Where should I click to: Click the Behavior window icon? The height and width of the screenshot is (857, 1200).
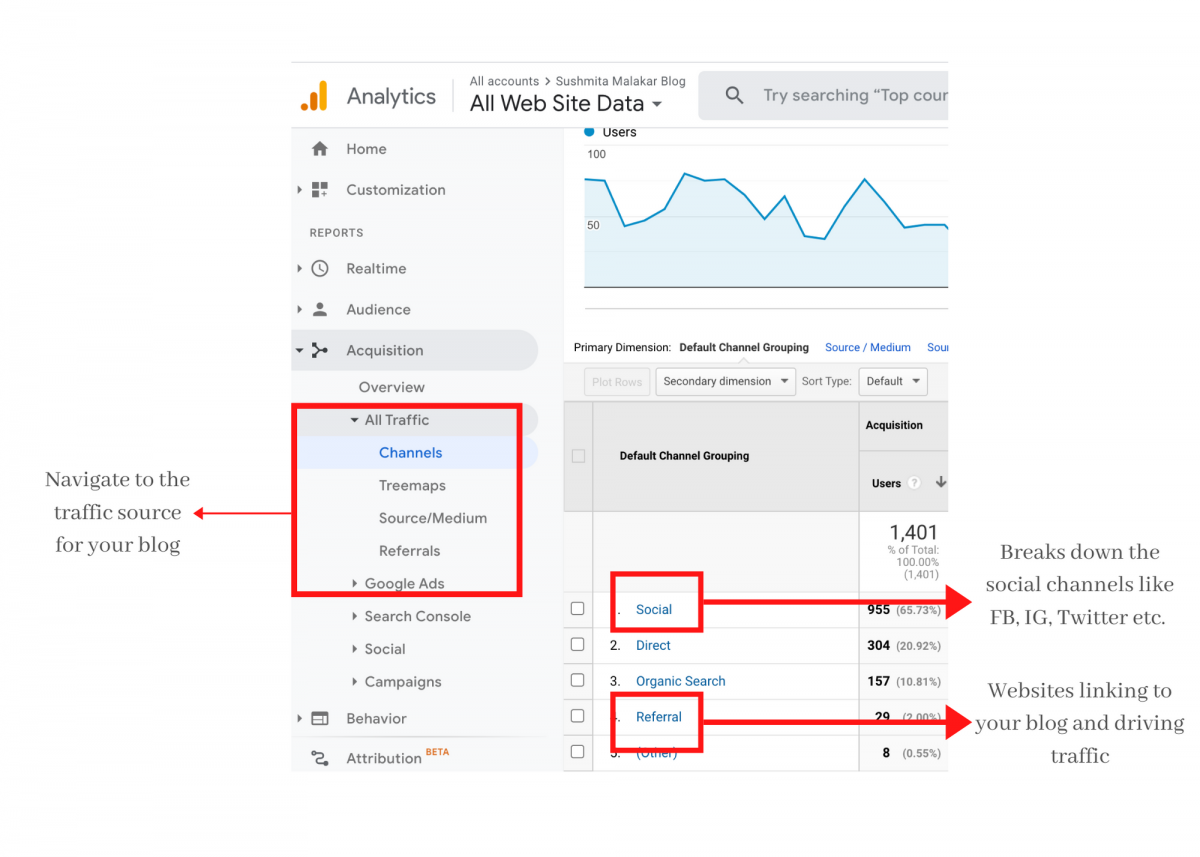(x=320, y=718)
